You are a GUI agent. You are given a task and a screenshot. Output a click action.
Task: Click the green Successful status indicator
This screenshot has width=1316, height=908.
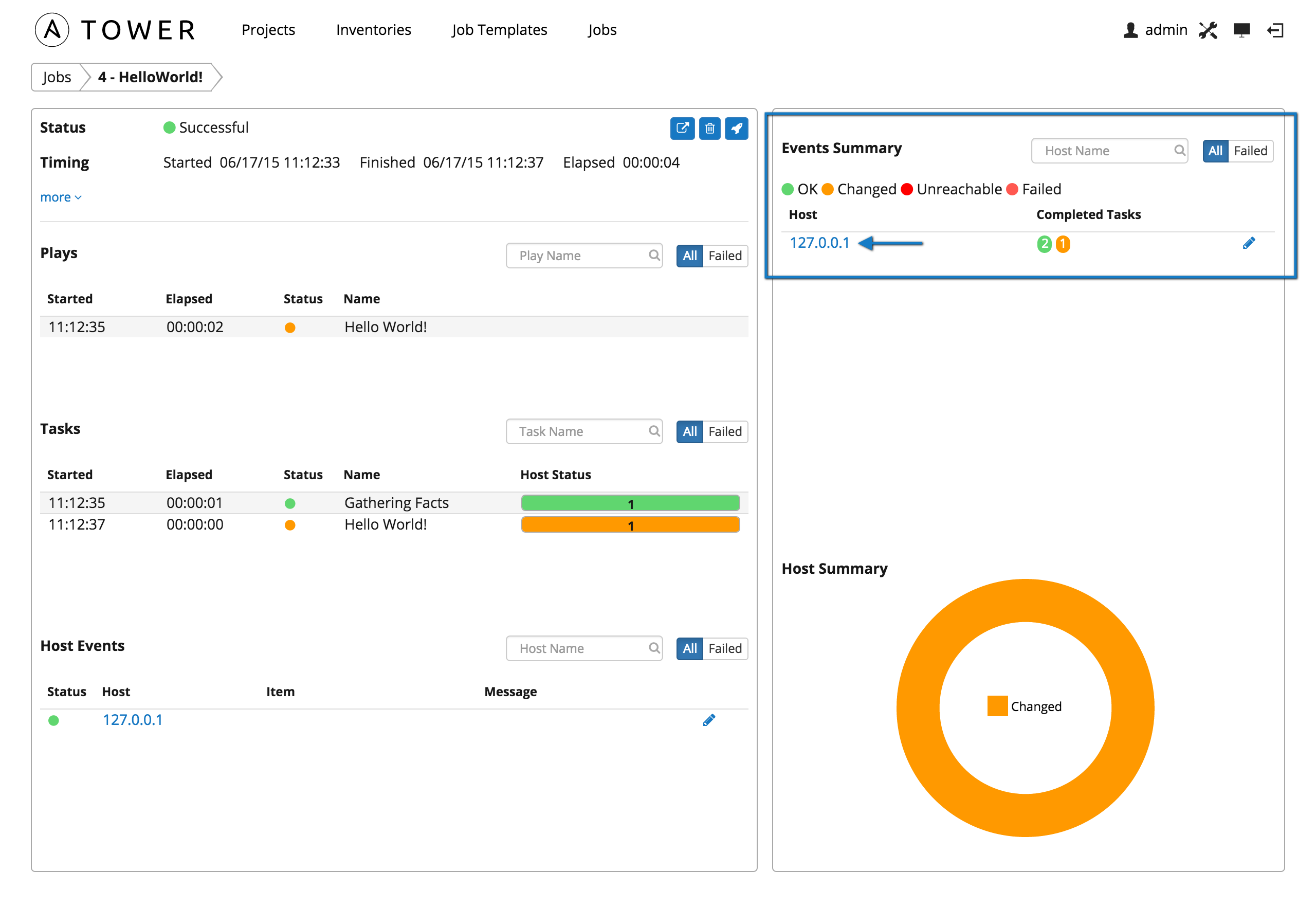tap(169, 128)
